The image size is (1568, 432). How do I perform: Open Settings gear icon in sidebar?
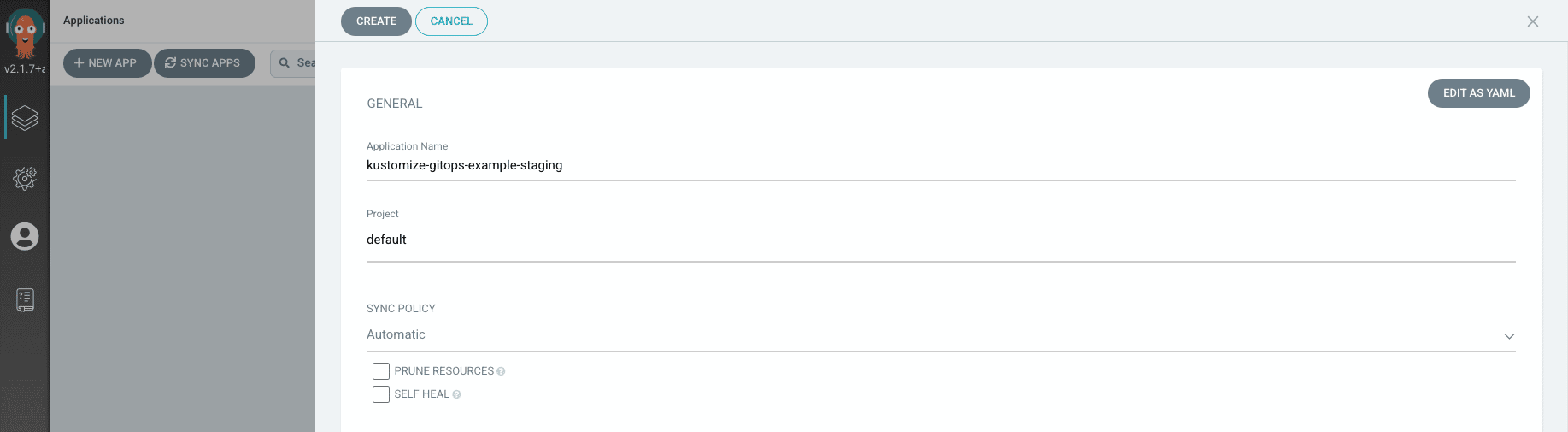point(25,178)
